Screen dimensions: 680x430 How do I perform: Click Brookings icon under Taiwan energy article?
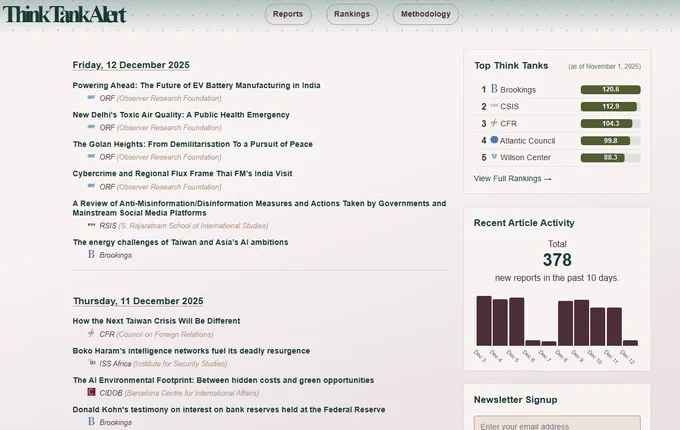click(x=91, y=254)
